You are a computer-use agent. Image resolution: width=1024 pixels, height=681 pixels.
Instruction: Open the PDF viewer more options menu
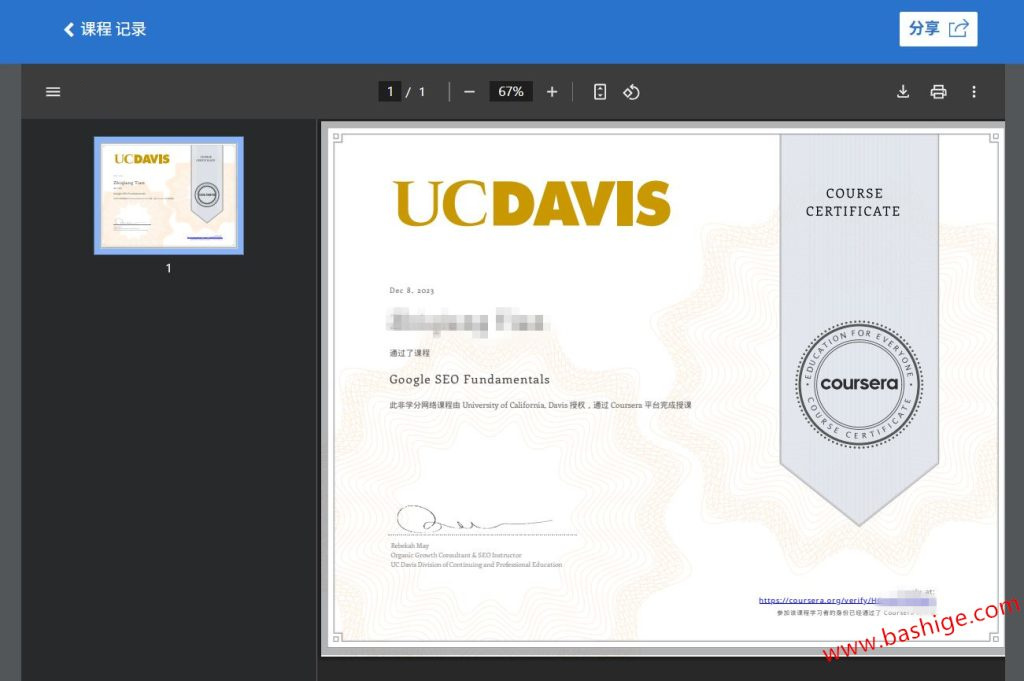pos(974,92)
